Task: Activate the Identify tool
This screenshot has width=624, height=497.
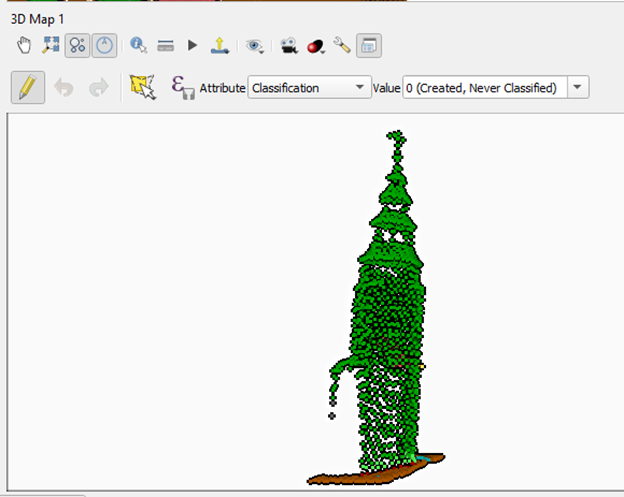Action: pyautogui.click(x=138, y=45)
